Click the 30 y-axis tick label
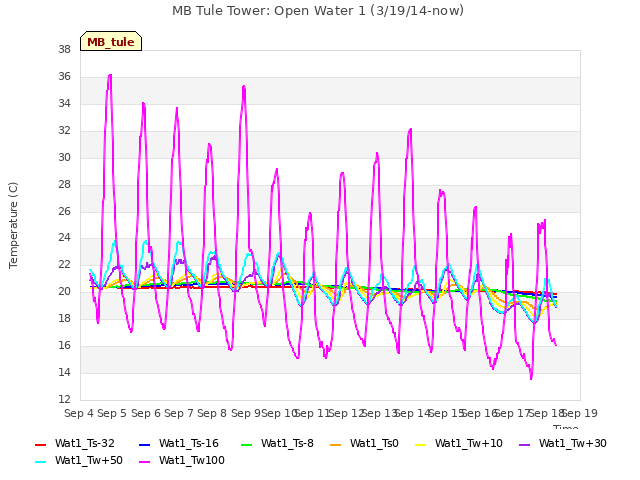The height and width of the screenshot is (480, 640). click(64, 157)
